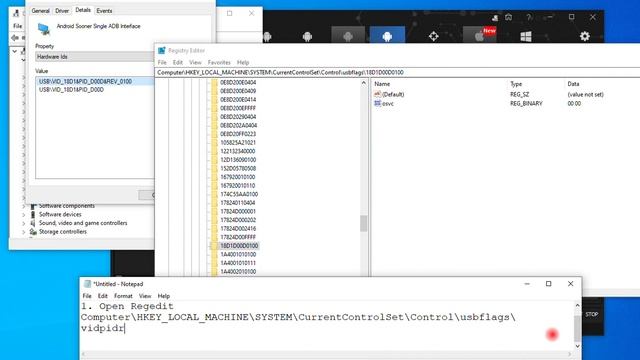Click the back arrow in Device Manager toolbar
Screen dimensions: 640x360
click(15, 38)
